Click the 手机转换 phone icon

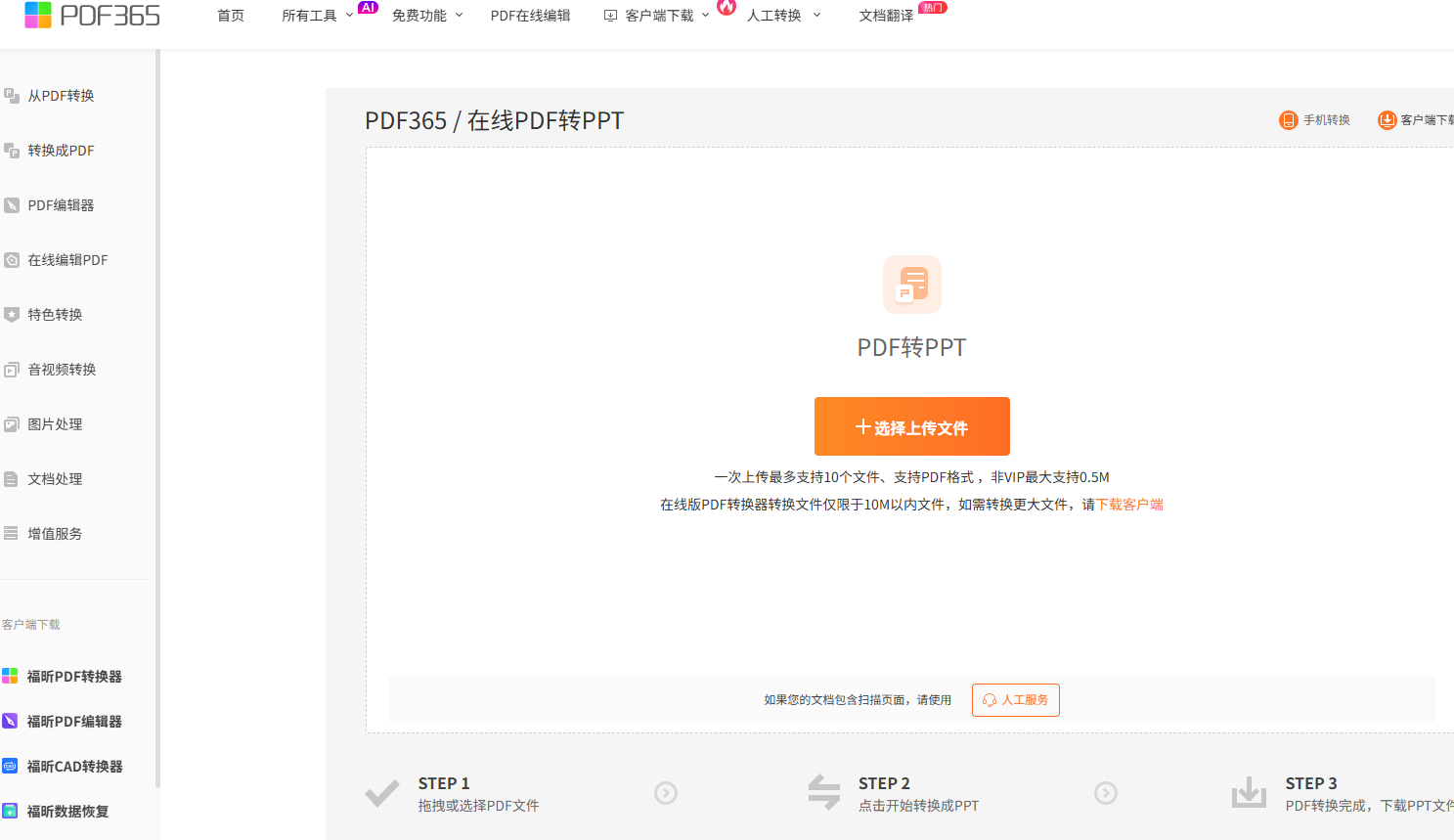click(x=1288, y=120)
